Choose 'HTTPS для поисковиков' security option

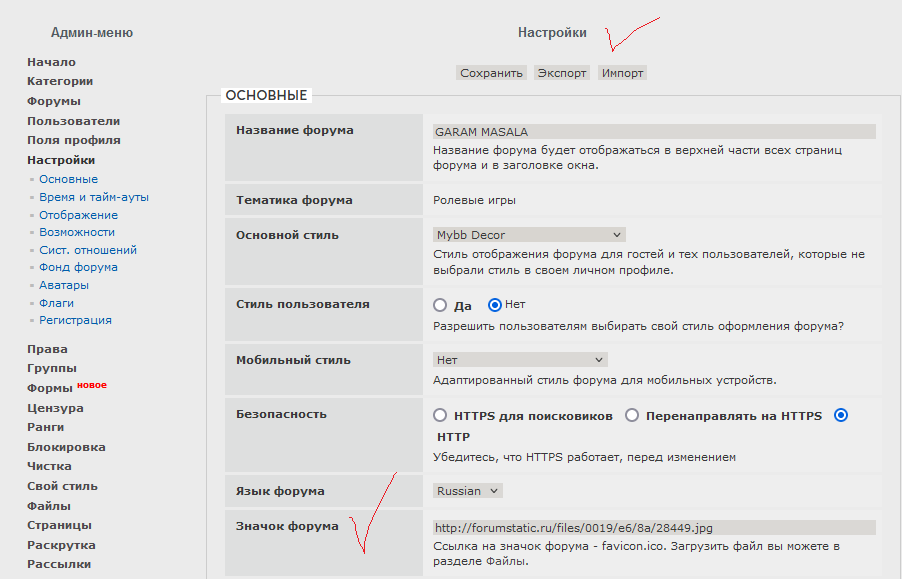coord(440,415)
